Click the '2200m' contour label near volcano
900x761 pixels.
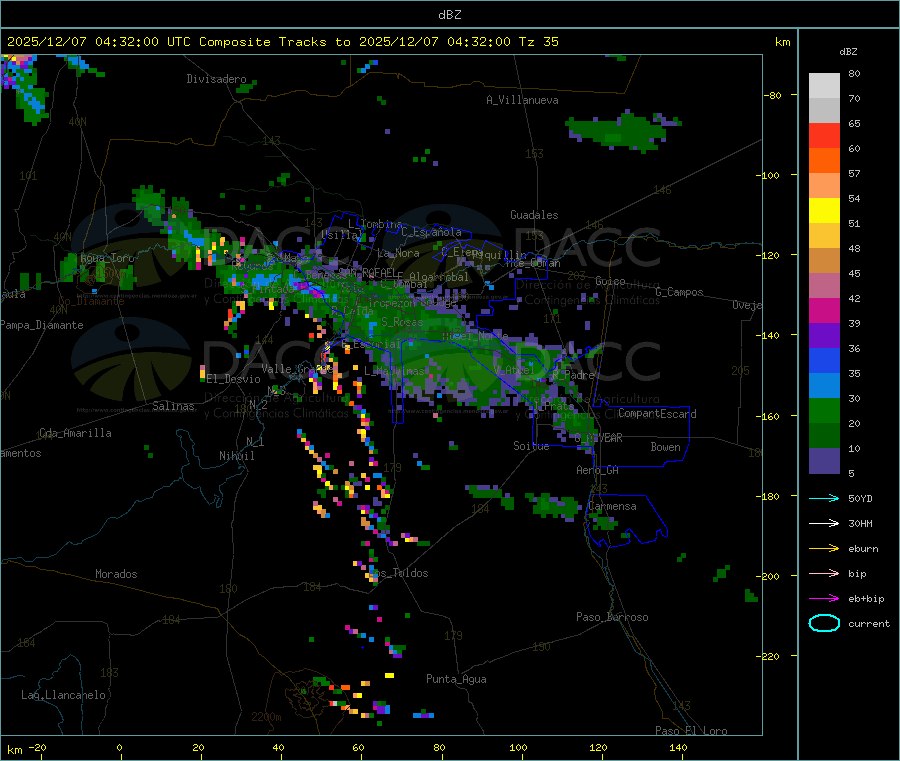point(266,717)
